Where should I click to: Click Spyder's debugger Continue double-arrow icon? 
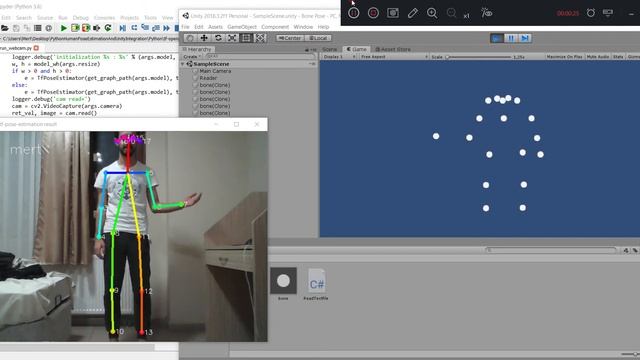[x=166, y=28]
